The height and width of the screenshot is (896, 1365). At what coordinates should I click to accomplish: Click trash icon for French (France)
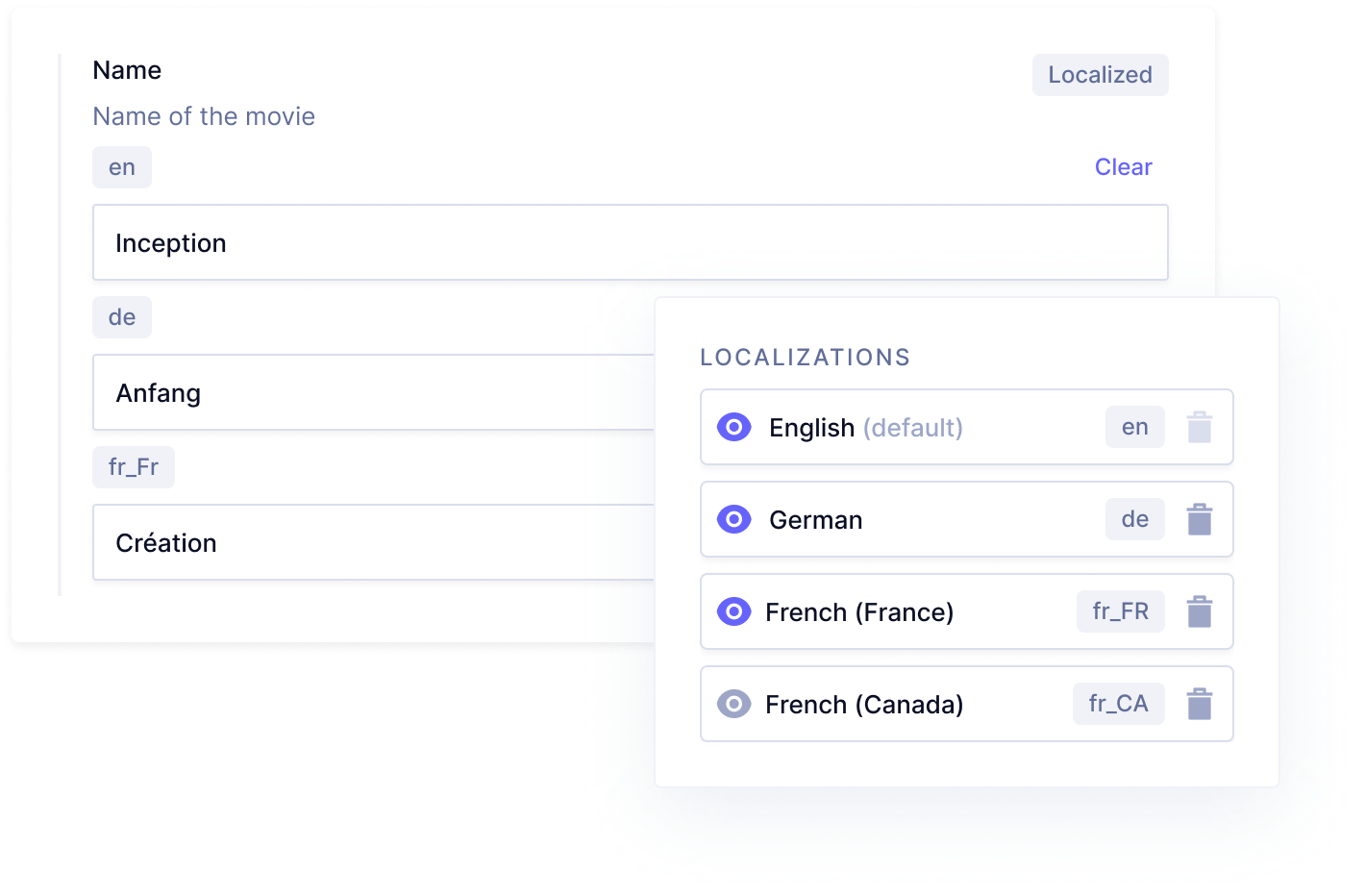pos(1199,611)
